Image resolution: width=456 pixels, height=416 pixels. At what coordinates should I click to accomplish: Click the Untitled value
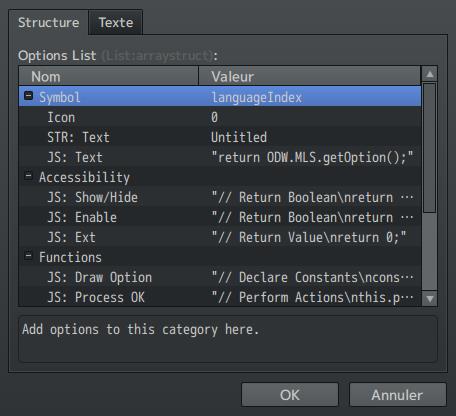click(x=239, y=137)
